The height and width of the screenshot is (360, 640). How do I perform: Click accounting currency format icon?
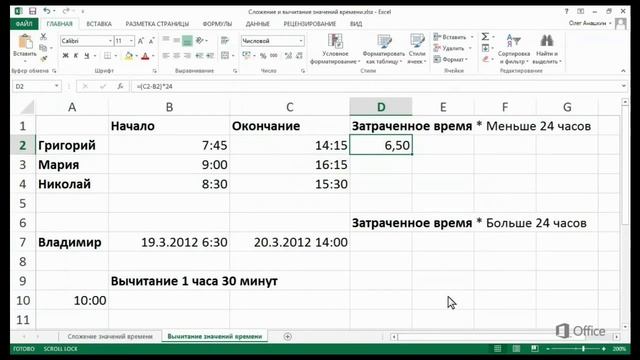246,56
